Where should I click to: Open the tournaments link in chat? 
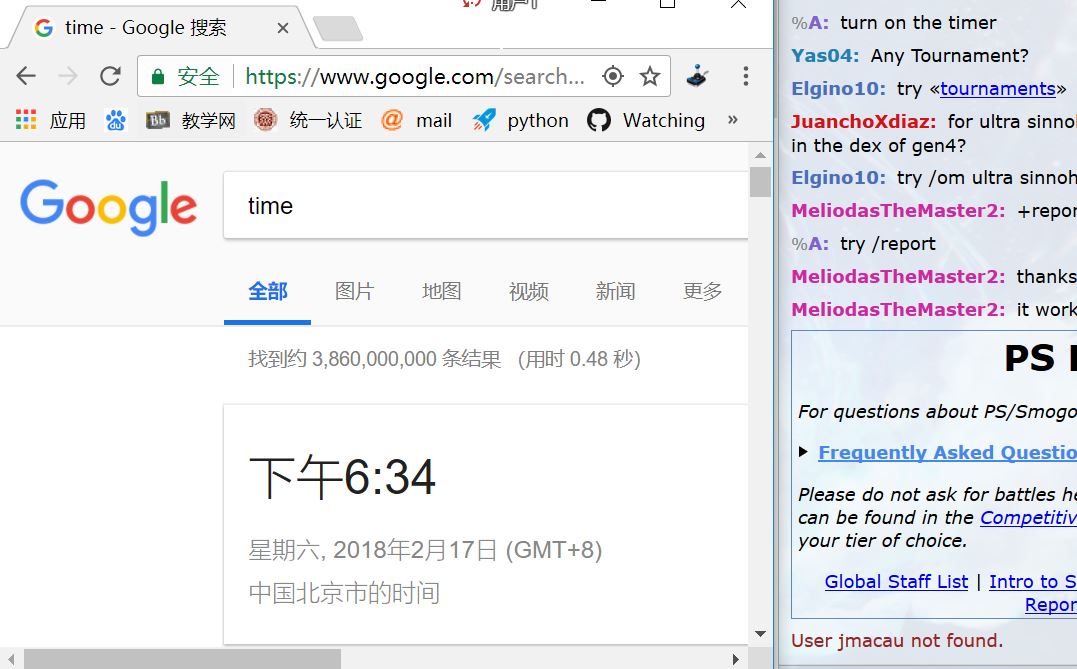(997, 88)
